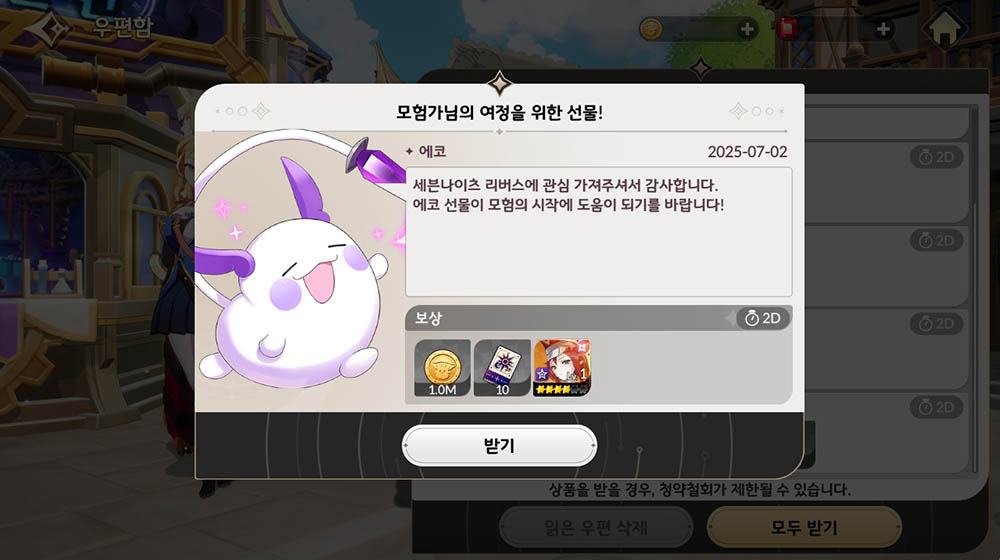Tap the gold coin currency icon
The image size is (1000, 560).
click(651, 29)
